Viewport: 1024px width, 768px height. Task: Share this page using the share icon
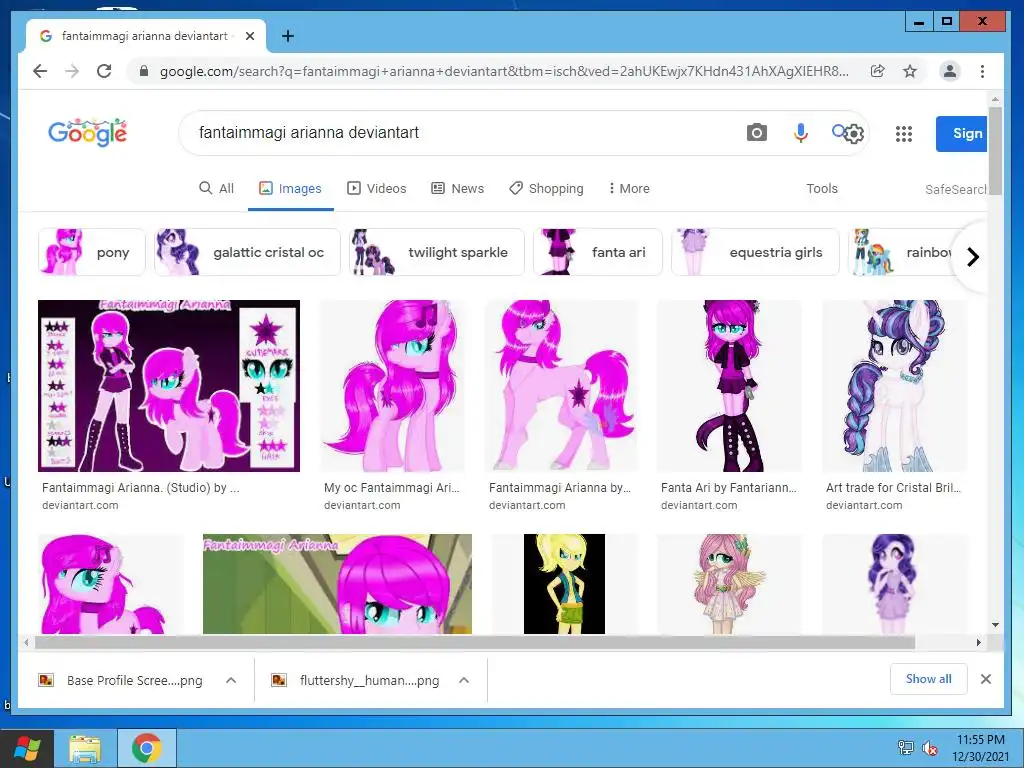[x=878, y=71]
